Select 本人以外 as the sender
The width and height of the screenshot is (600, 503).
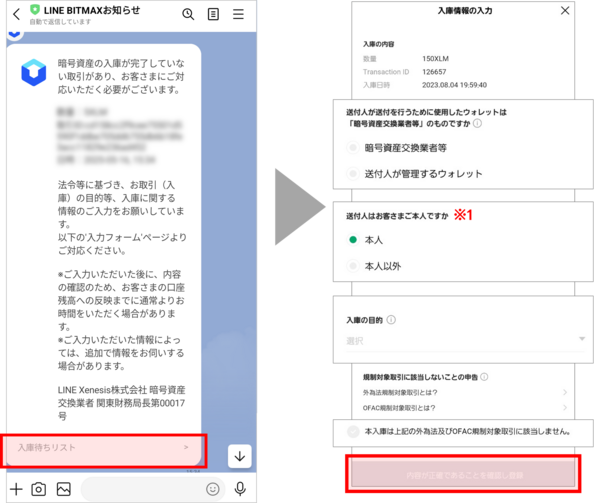click(x=353, y=266)
